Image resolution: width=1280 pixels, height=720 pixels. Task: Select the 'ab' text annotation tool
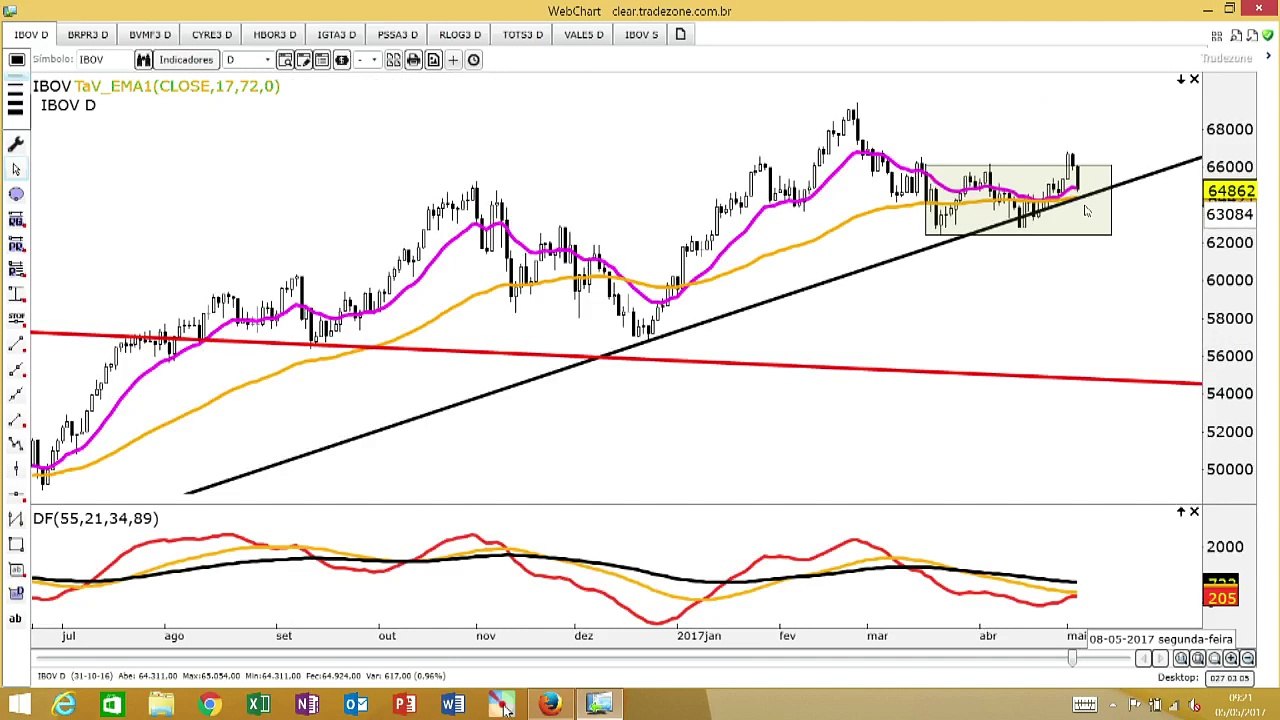[x=16, y=618]
